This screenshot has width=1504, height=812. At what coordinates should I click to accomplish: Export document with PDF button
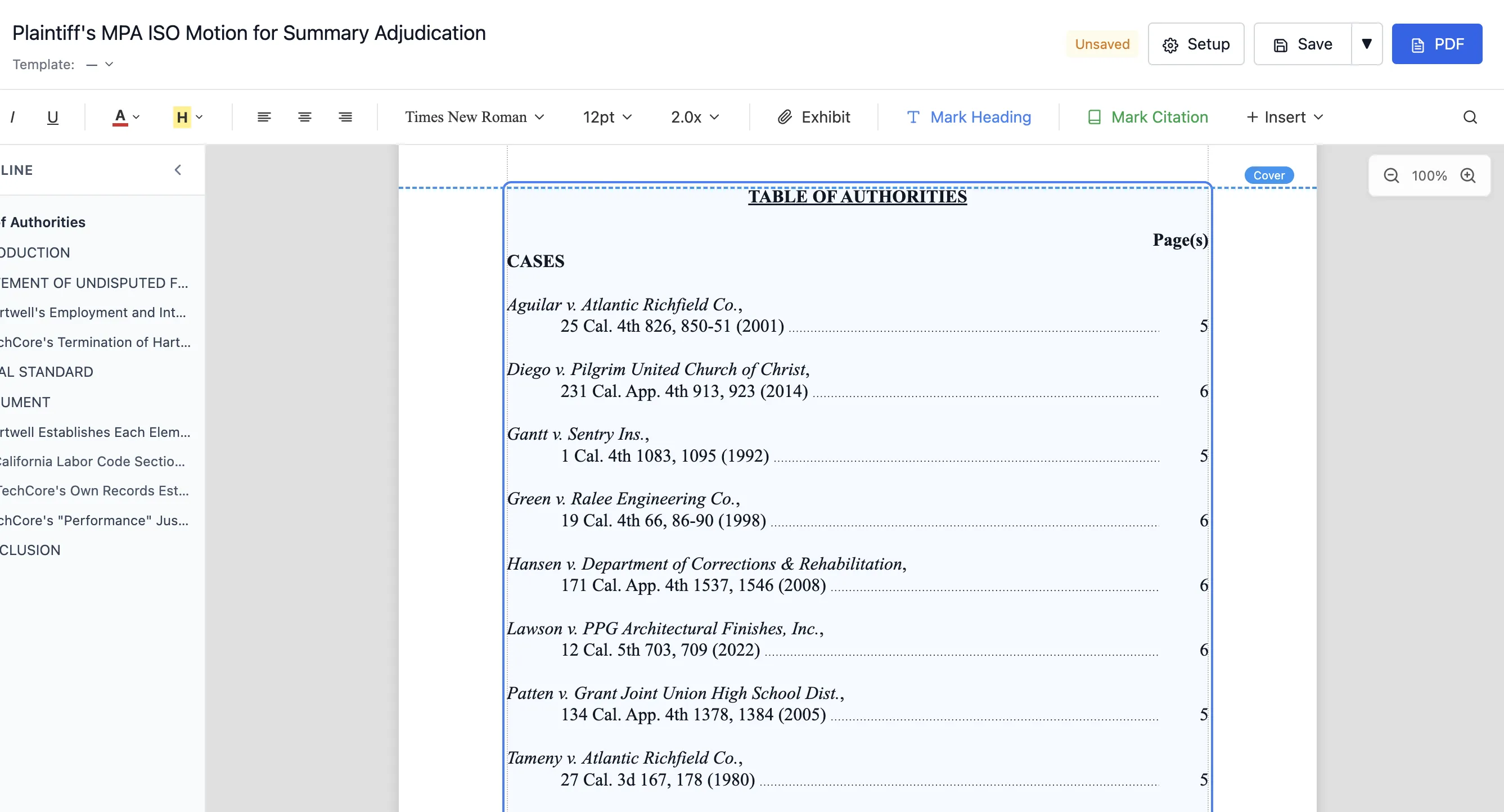[1437, 44]
